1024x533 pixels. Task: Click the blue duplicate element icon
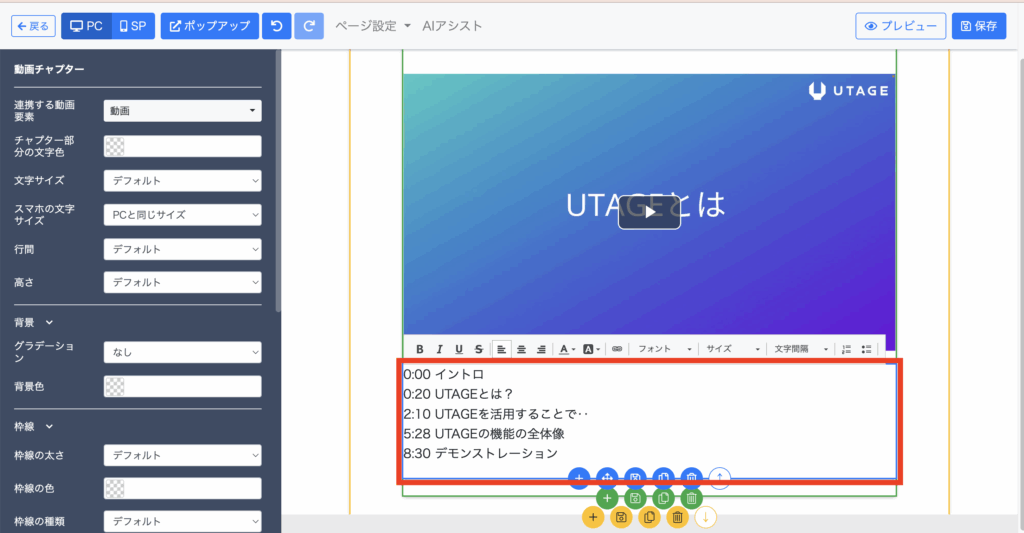tap(664, 478)
